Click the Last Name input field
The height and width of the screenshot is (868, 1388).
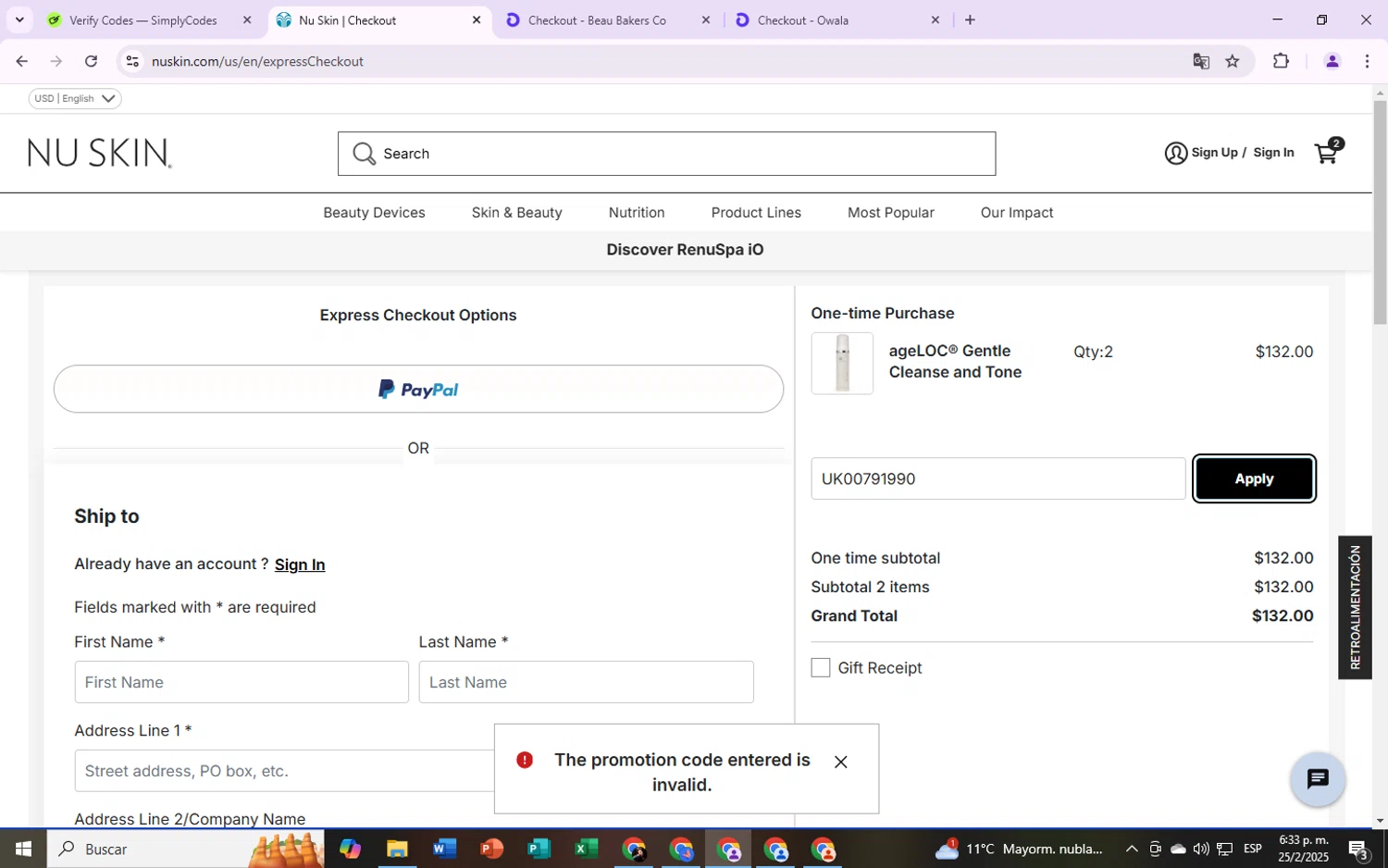[586, 682]
